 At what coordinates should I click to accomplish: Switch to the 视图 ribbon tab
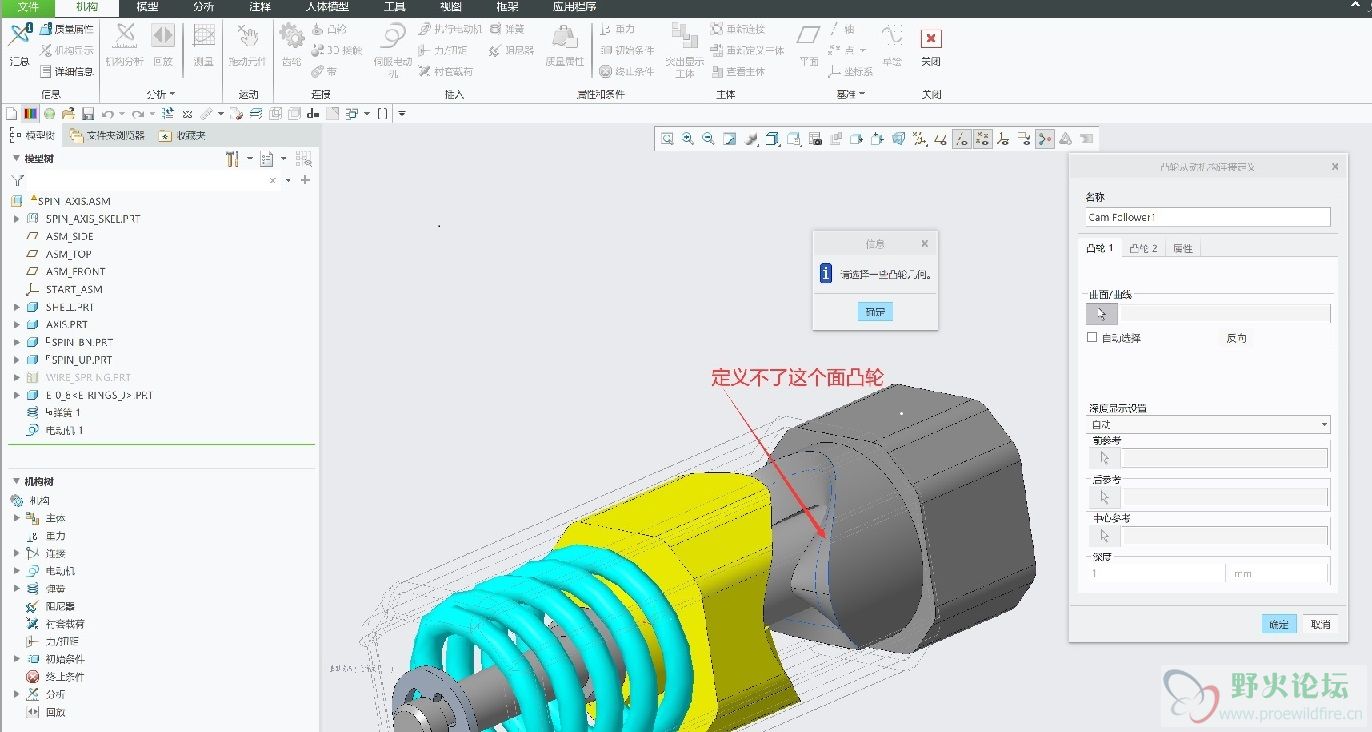[x=450, y=7]
